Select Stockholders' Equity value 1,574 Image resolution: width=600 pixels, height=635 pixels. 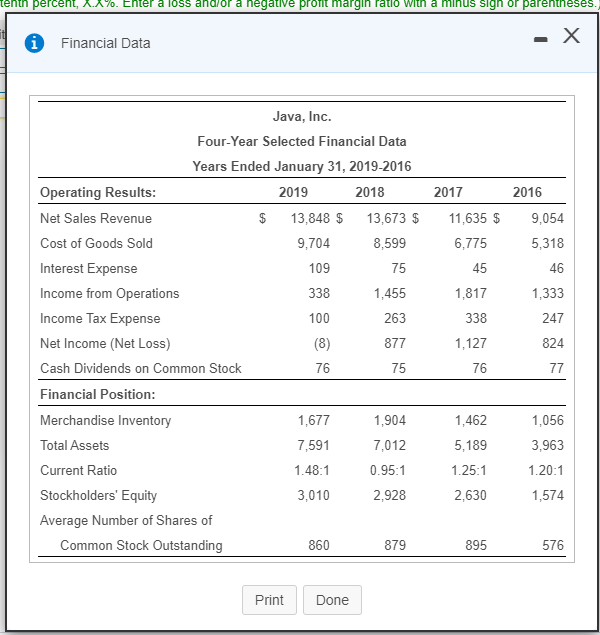point(547,496)
